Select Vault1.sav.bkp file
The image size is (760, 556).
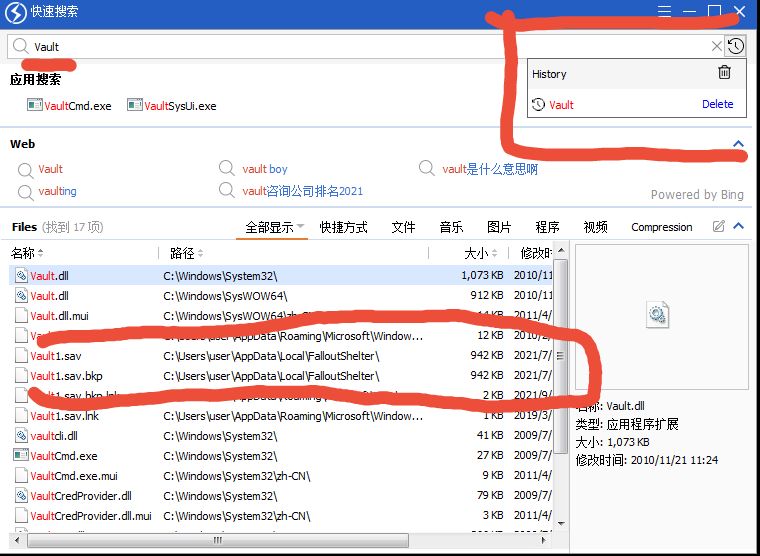point(281,376)
